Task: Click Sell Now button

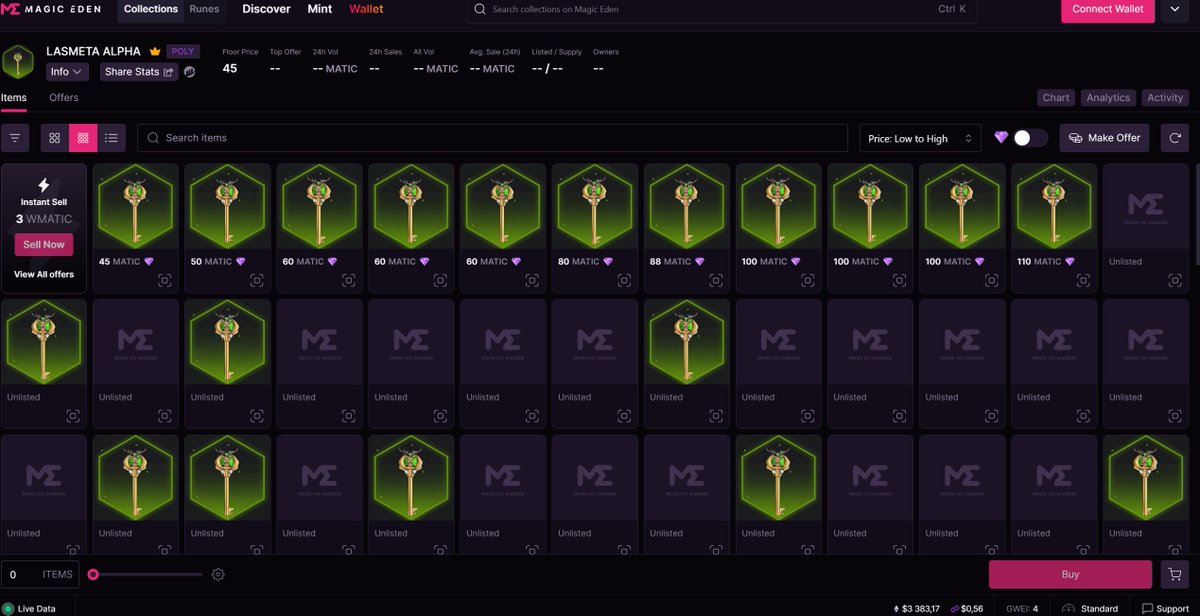Action: [43, 245]
